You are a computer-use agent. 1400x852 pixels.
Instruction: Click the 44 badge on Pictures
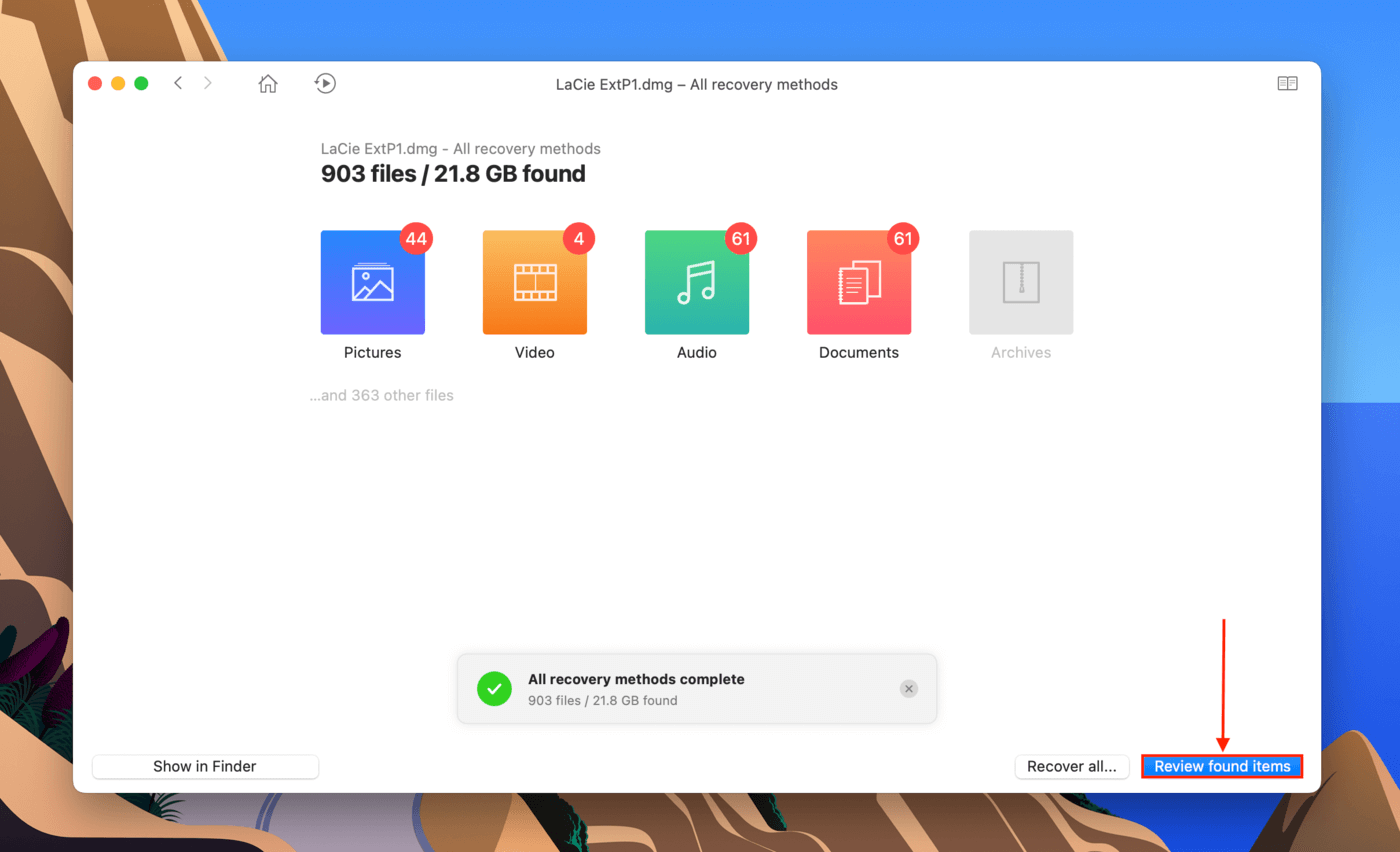[x=416, y=239]
